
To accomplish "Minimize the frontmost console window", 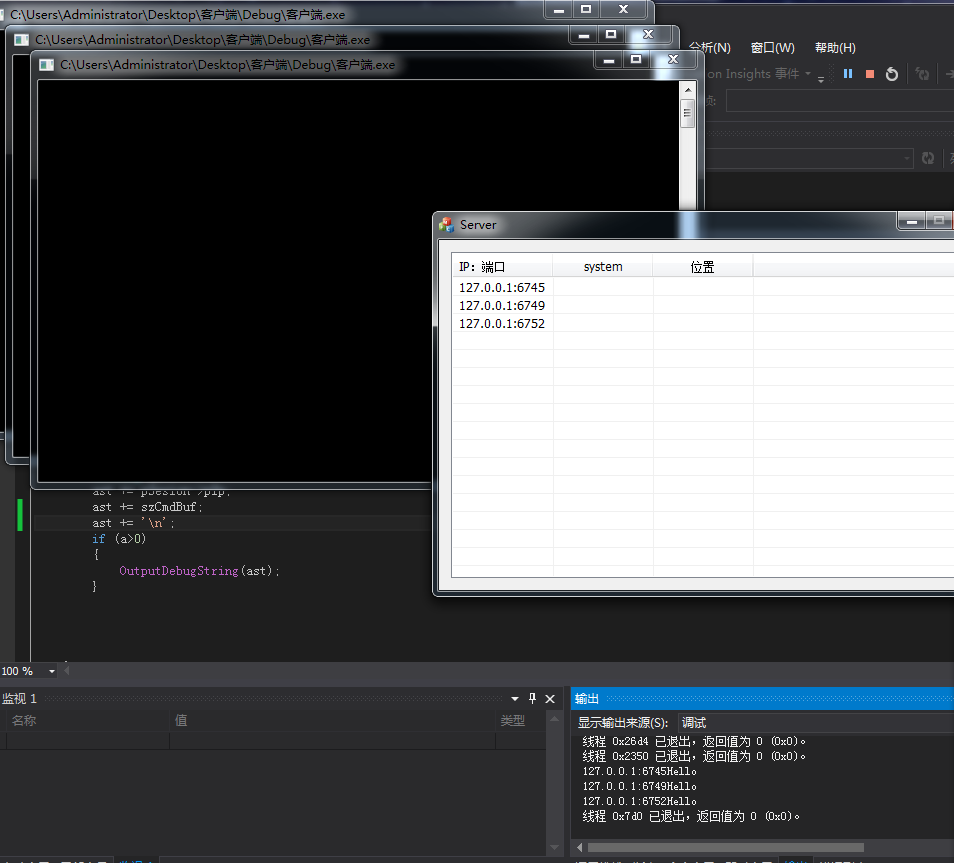I will coord(608,60).
